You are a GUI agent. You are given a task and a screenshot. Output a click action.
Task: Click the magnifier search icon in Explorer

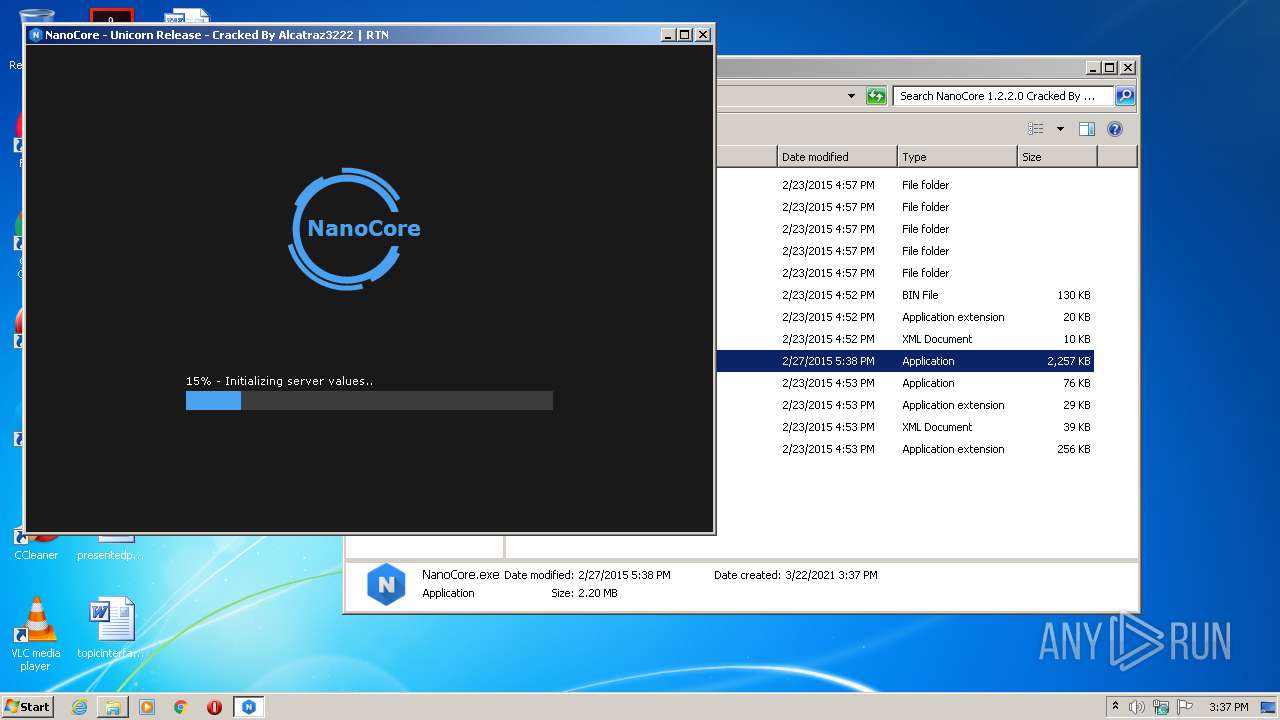click(1124, 96)
